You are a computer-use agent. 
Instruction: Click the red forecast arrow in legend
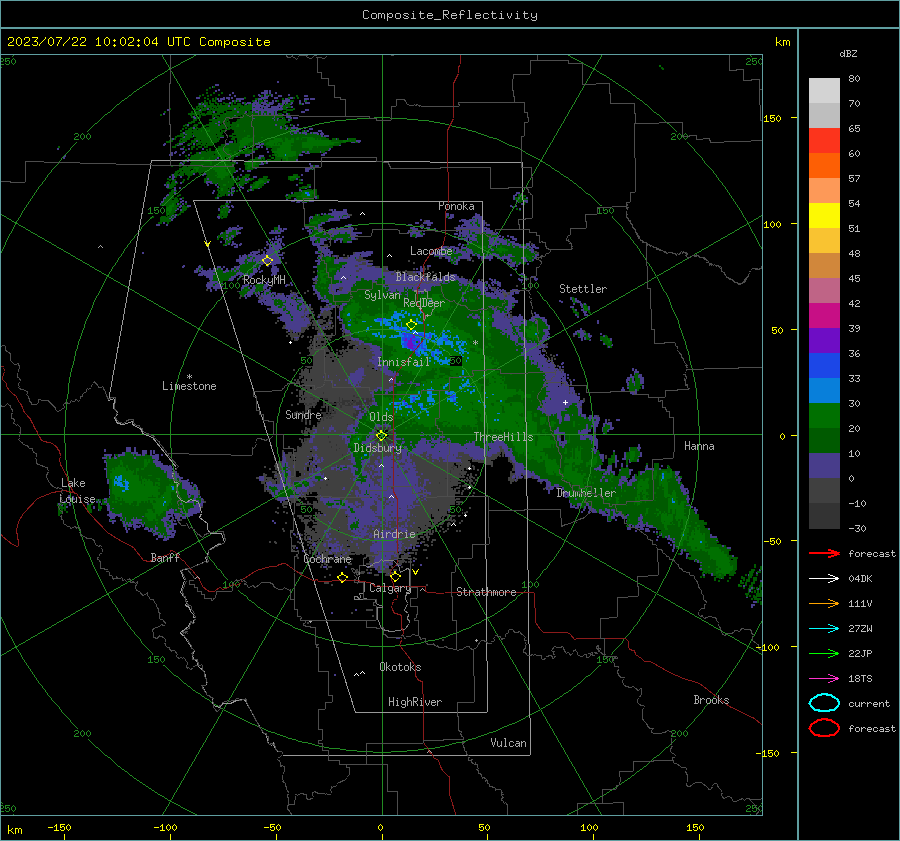pos(824,553)
